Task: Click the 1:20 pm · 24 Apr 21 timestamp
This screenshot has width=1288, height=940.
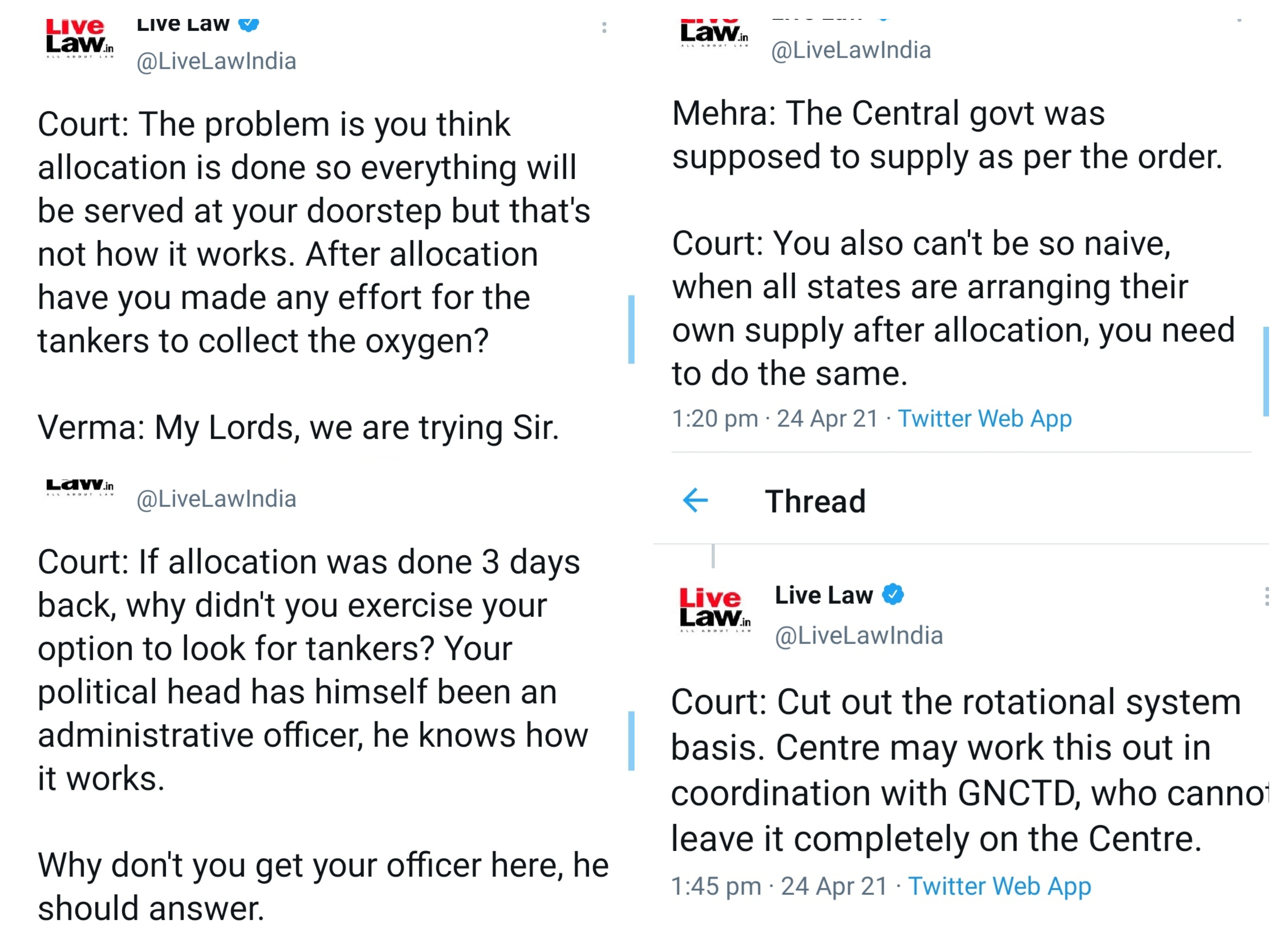Action: coord(775,419)
